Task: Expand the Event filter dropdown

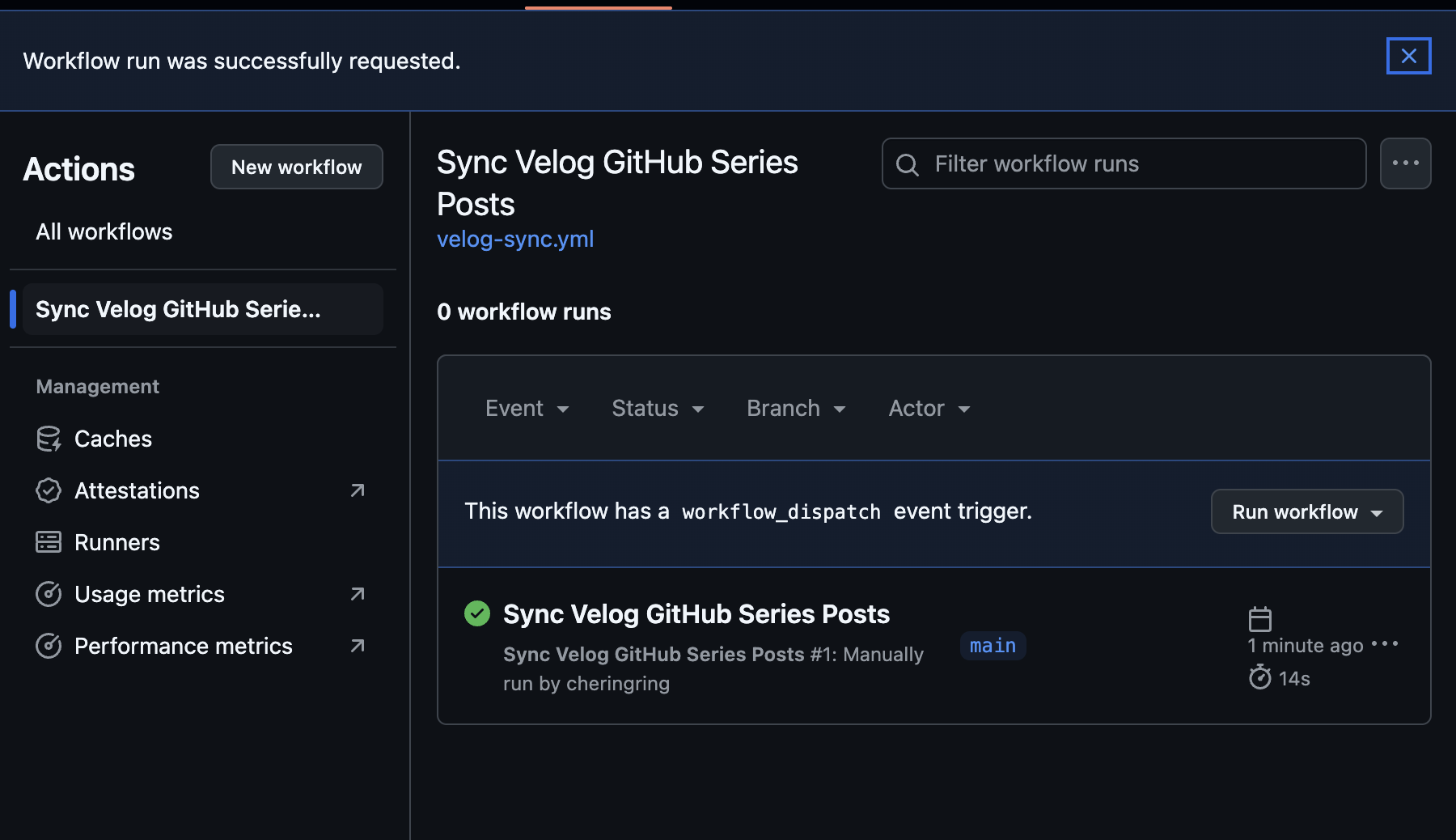Action: pyautogui.click(x=527, y=409)
